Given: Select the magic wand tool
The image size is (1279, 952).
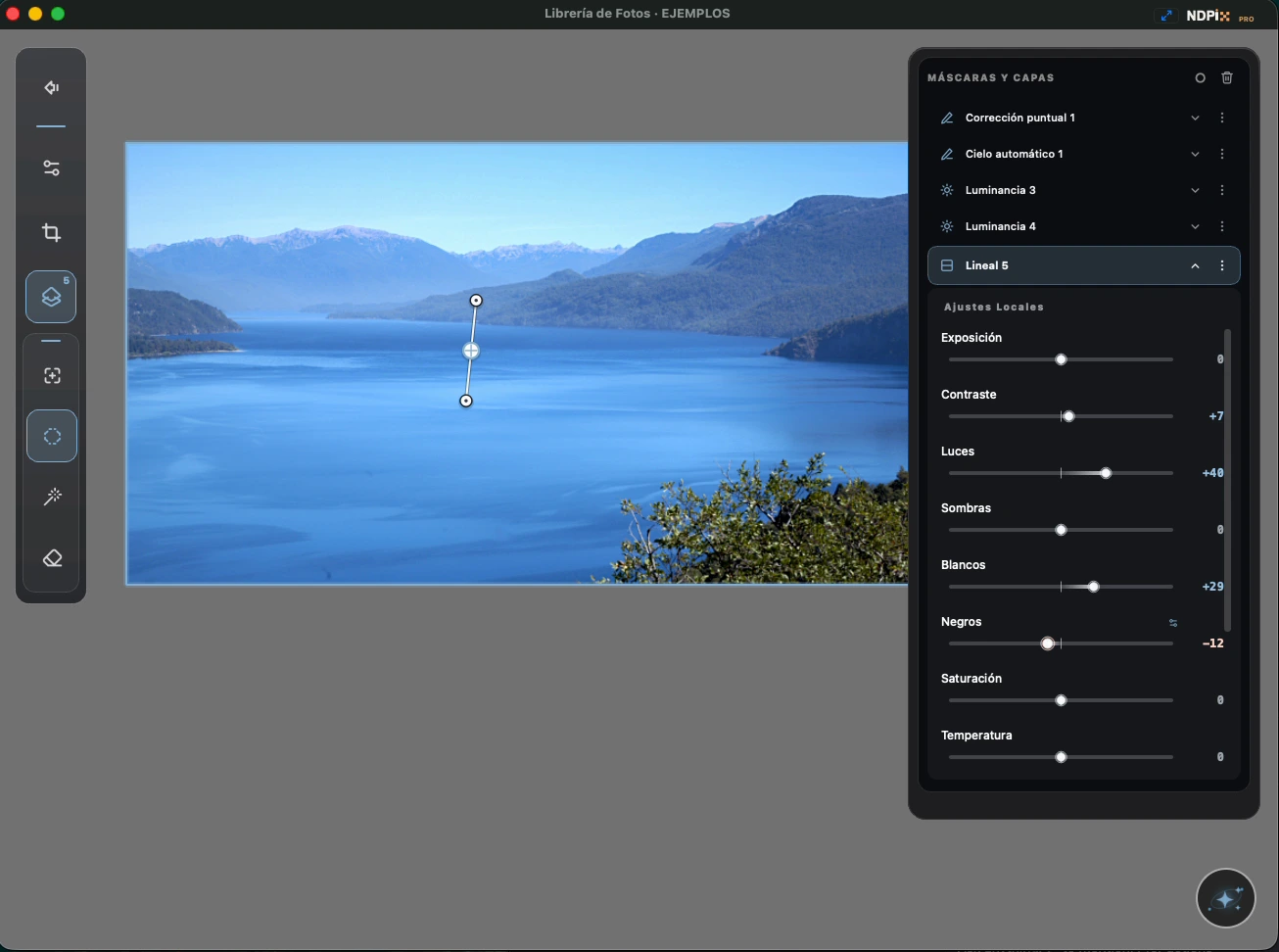Looking at the screenshot, I should (52, 498).
